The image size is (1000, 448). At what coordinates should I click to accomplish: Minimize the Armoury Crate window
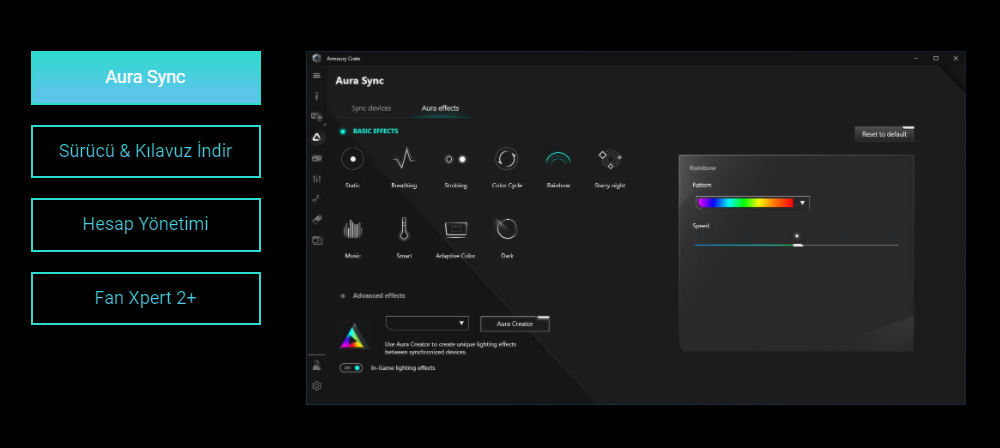click(x=916, y=58)
